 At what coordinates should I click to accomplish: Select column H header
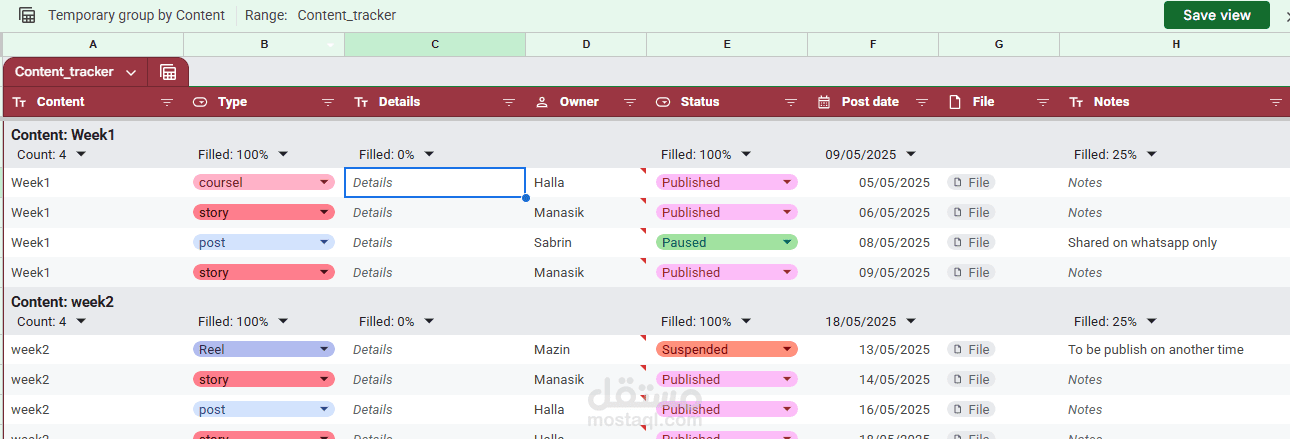(1176, 44)
